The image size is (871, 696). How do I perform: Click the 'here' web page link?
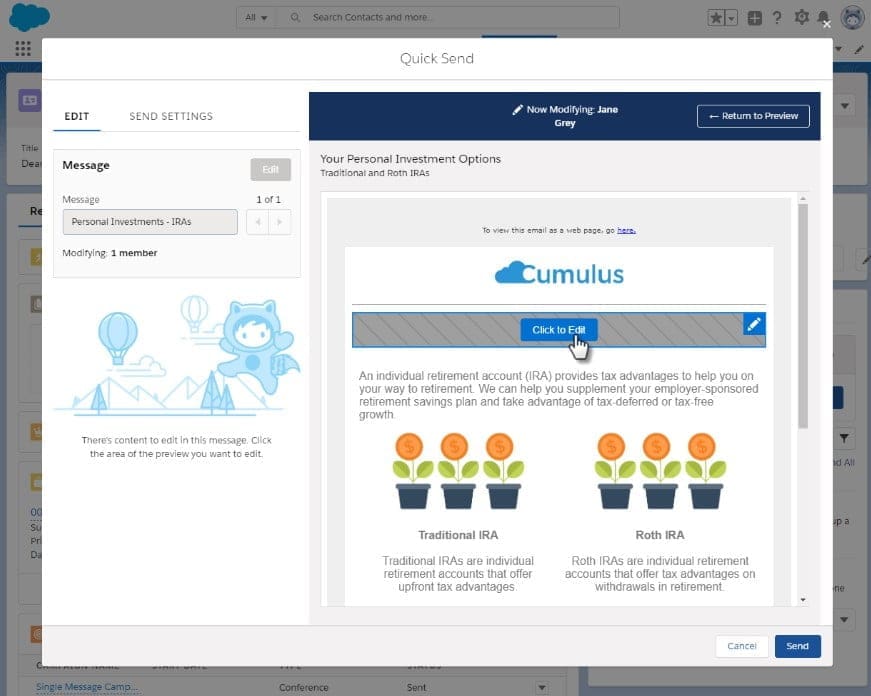pyautogui.click(x=626, y=230)
